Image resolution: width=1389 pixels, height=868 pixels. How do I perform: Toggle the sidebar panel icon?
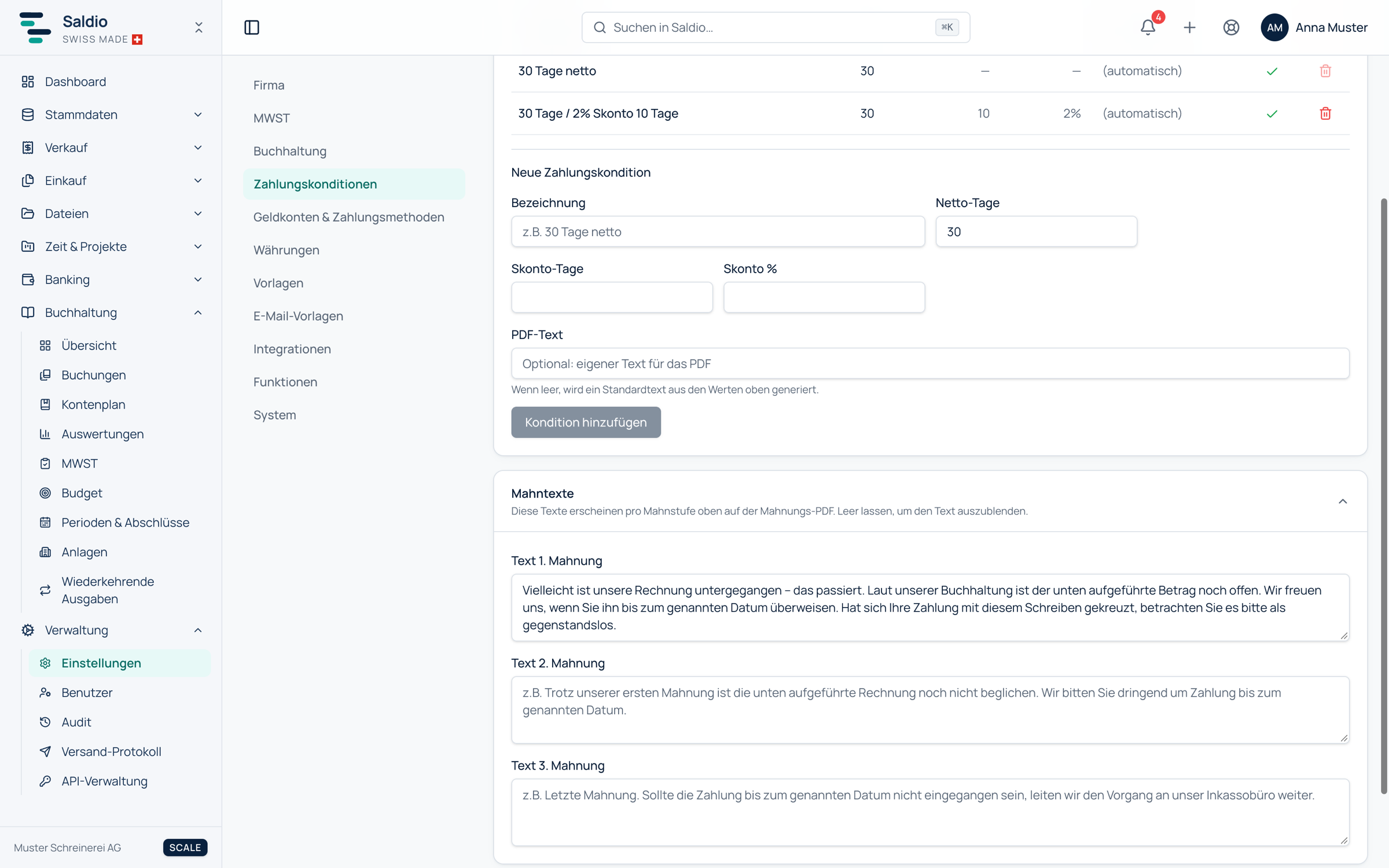click(252, 27)
